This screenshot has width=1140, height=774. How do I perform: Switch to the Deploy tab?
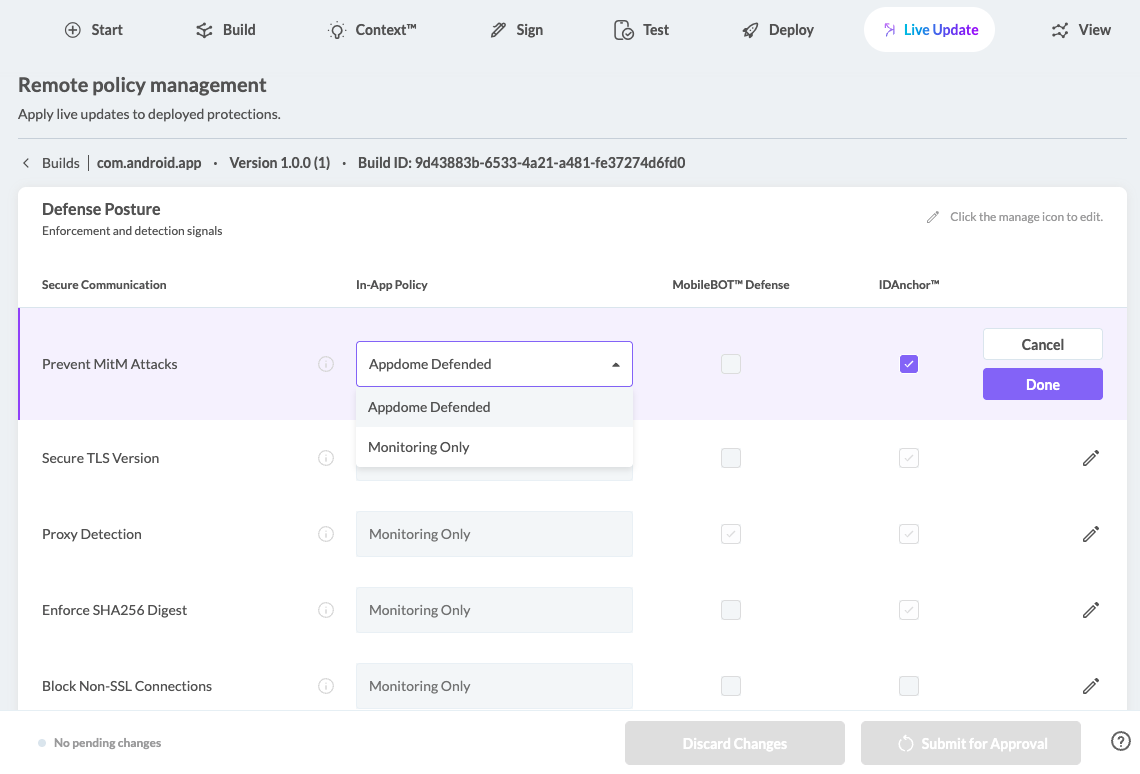pos(777,30)
